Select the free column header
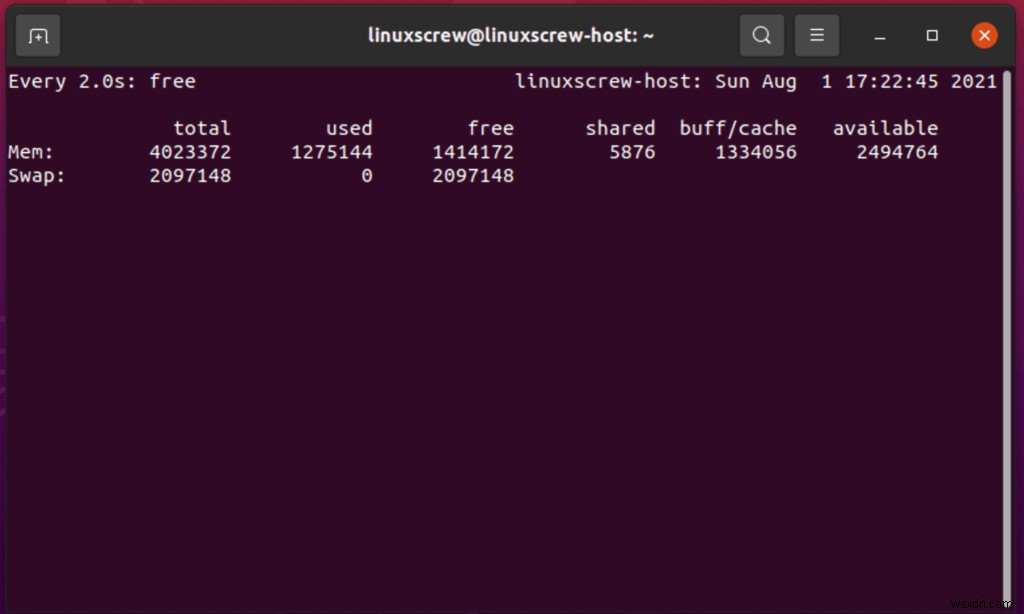 click(491, 128)
